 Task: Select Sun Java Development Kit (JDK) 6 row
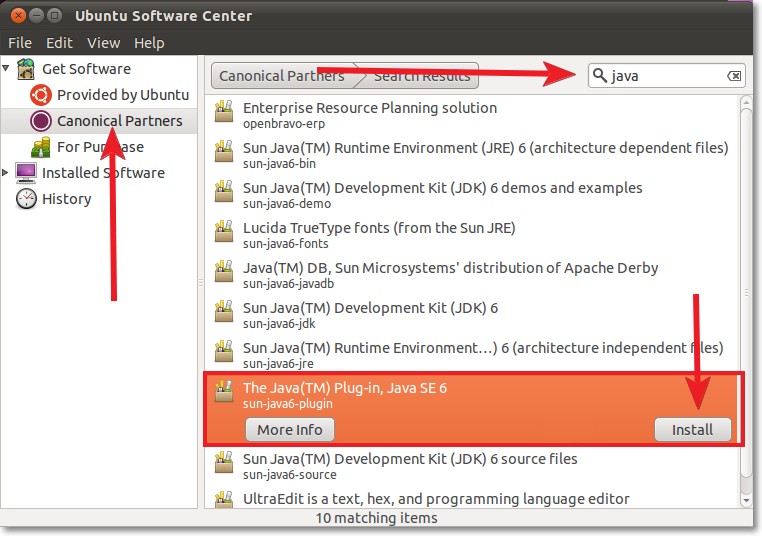pos(472,315)
